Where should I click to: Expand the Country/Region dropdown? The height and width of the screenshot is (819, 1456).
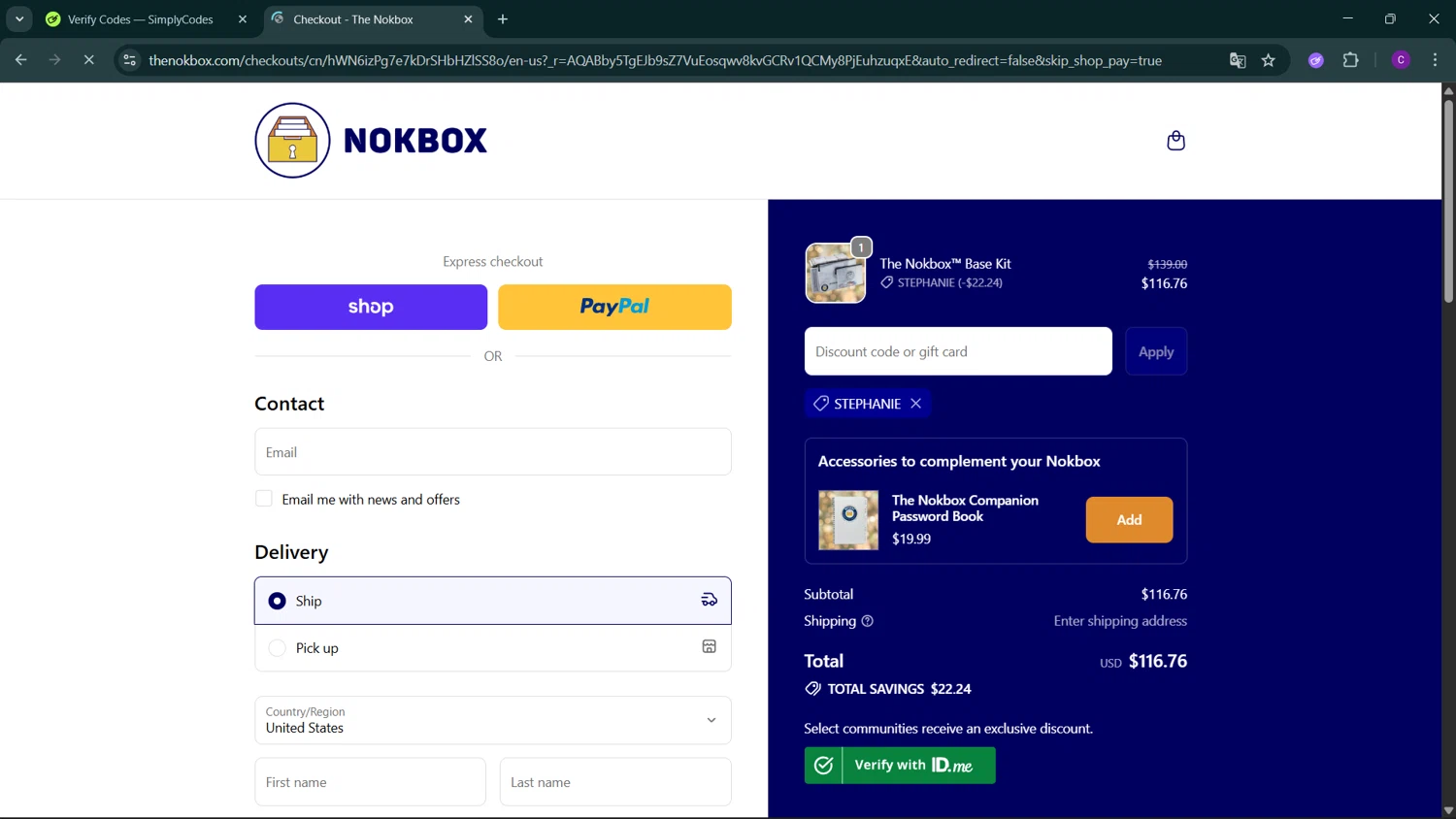tap(493, 720)
